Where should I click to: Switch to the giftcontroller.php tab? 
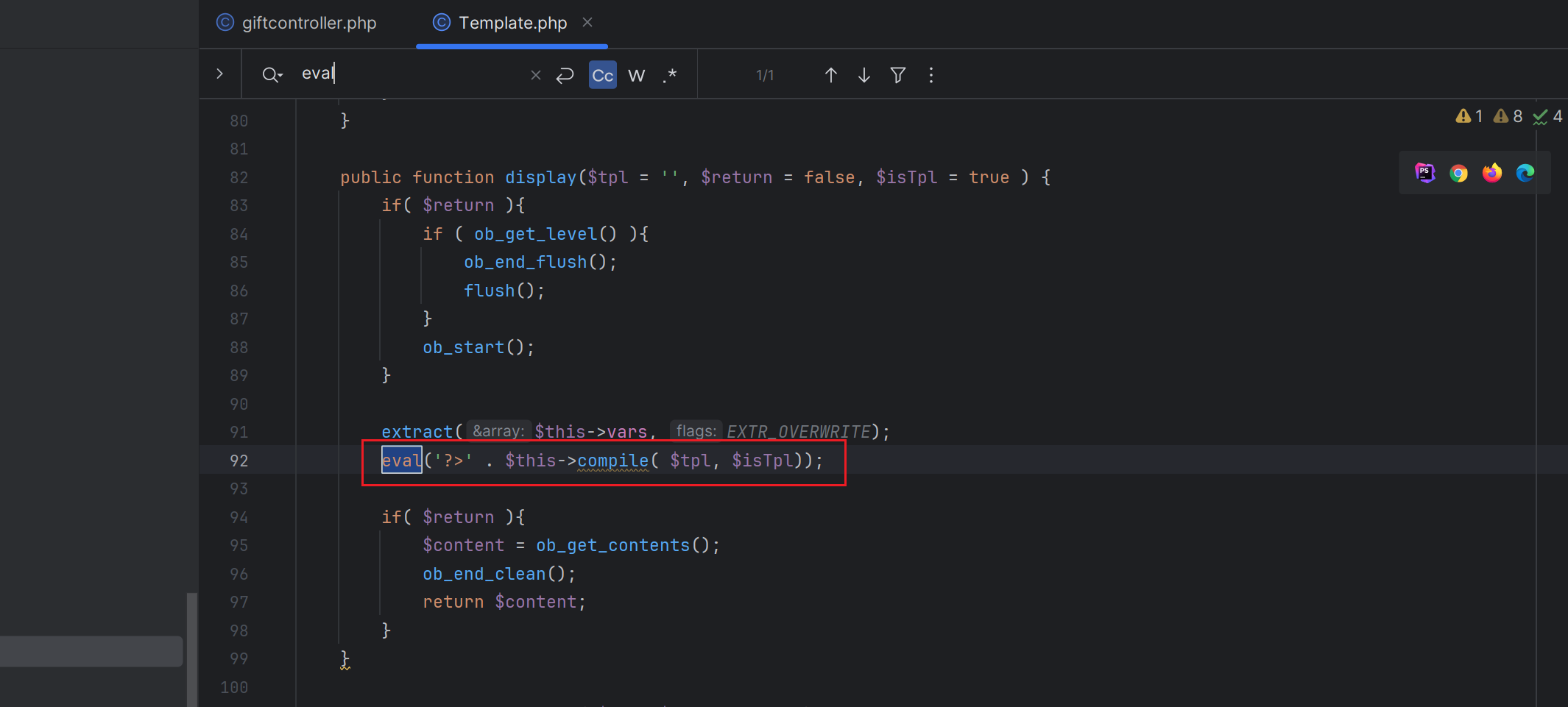pyautogui.click(x=297, y=23)
